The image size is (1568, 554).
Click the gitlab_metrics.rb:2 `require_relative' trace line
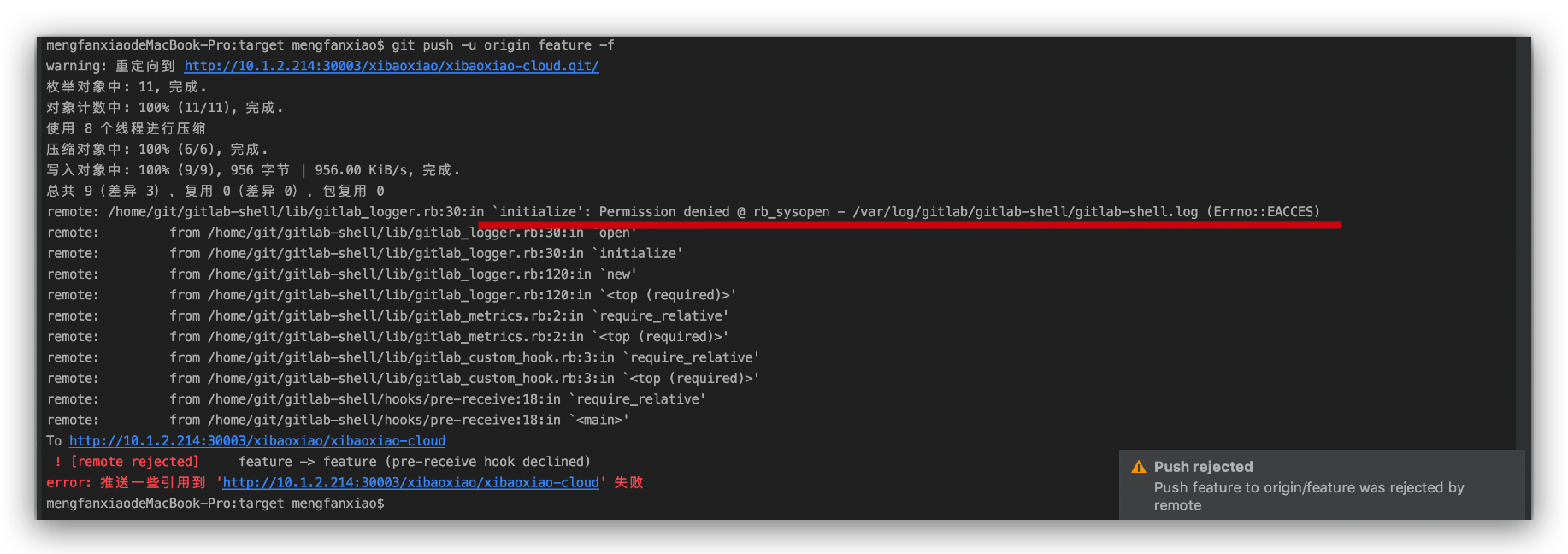pos(388,316)
